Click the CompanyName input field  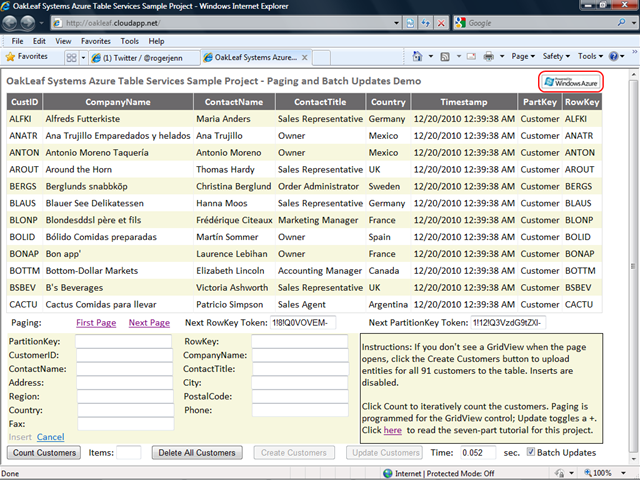pyautogui.click(x=298, y=355)
